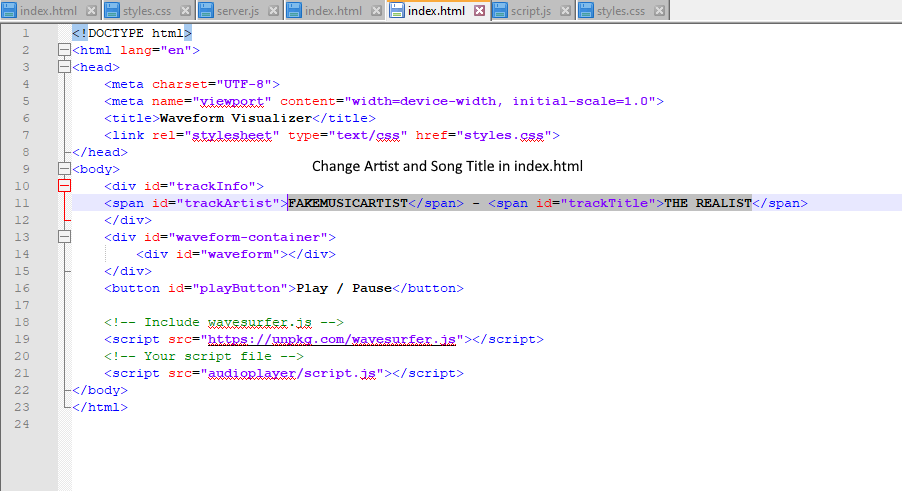Close the server.js tab
The image size is (902, 491).
click(274, 11)
